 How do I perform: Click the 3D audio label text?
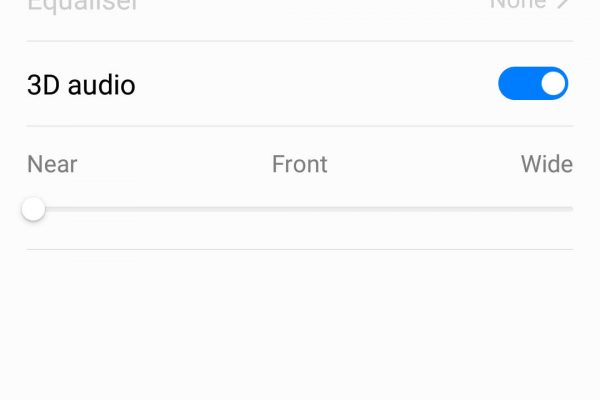(81, 85)
